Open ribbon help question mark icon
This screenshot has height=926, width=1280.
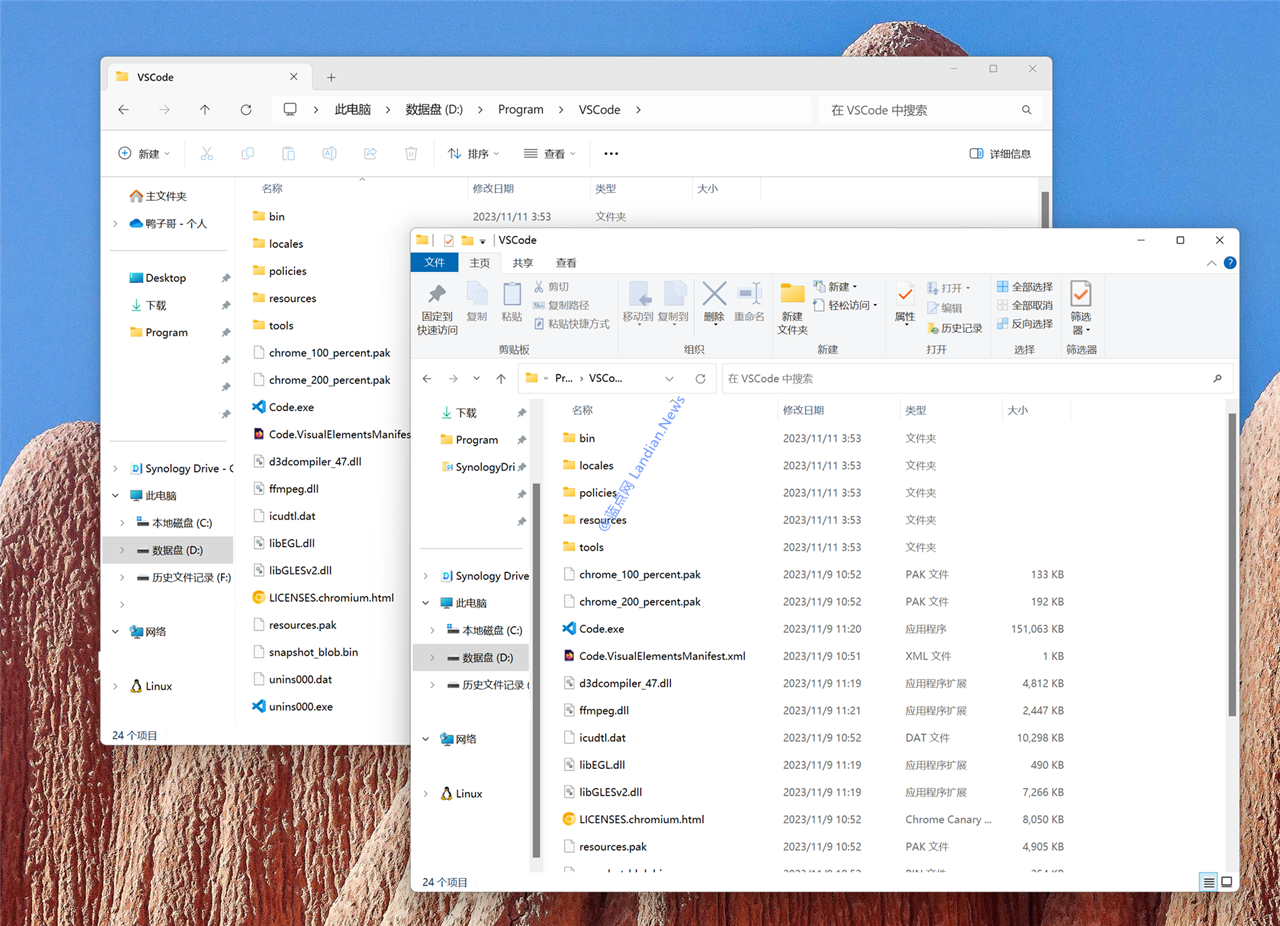[1230, 263]
